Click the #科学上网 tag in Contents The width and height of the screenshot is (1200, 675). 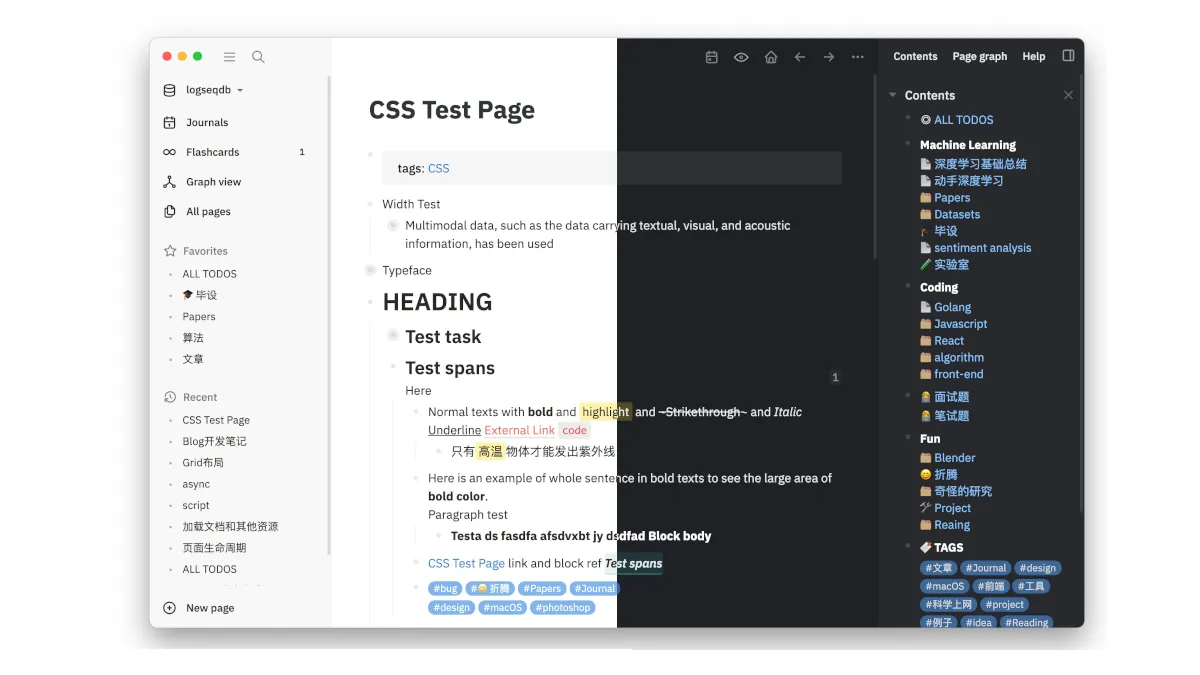pos(949,604)
